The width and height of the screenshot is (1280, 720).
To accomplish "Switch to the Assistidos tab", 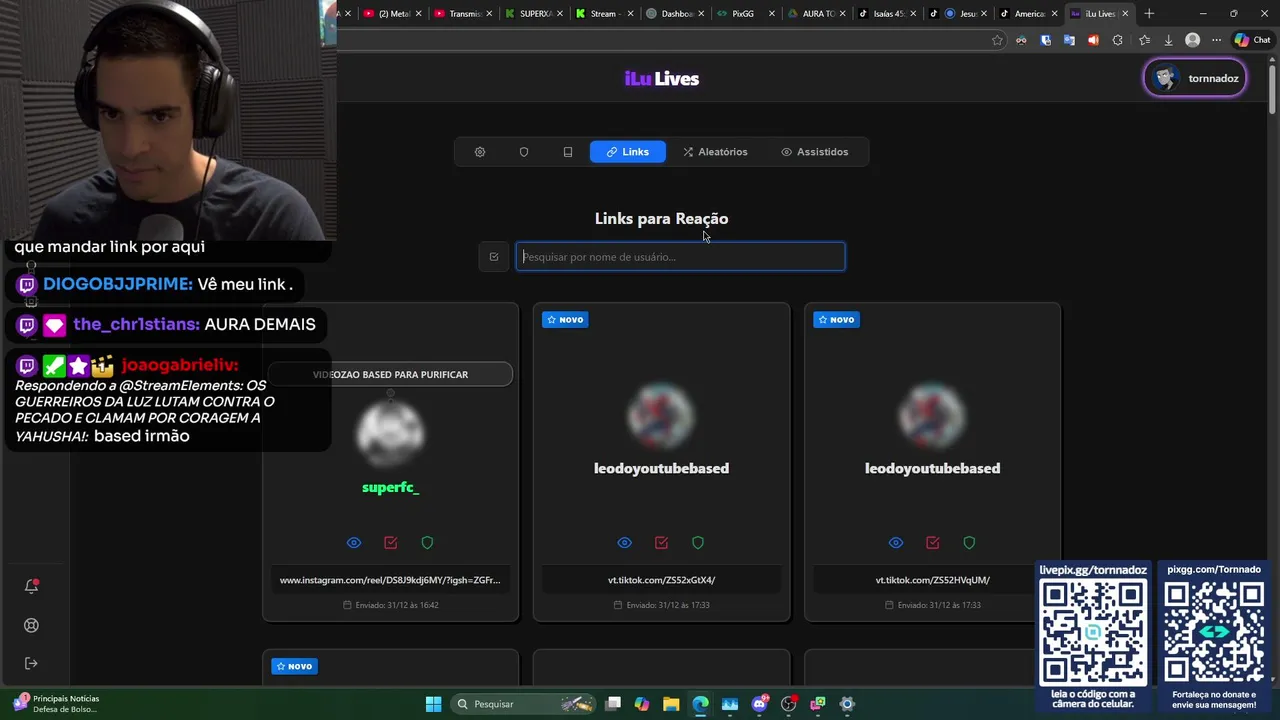I will point(815,152).
